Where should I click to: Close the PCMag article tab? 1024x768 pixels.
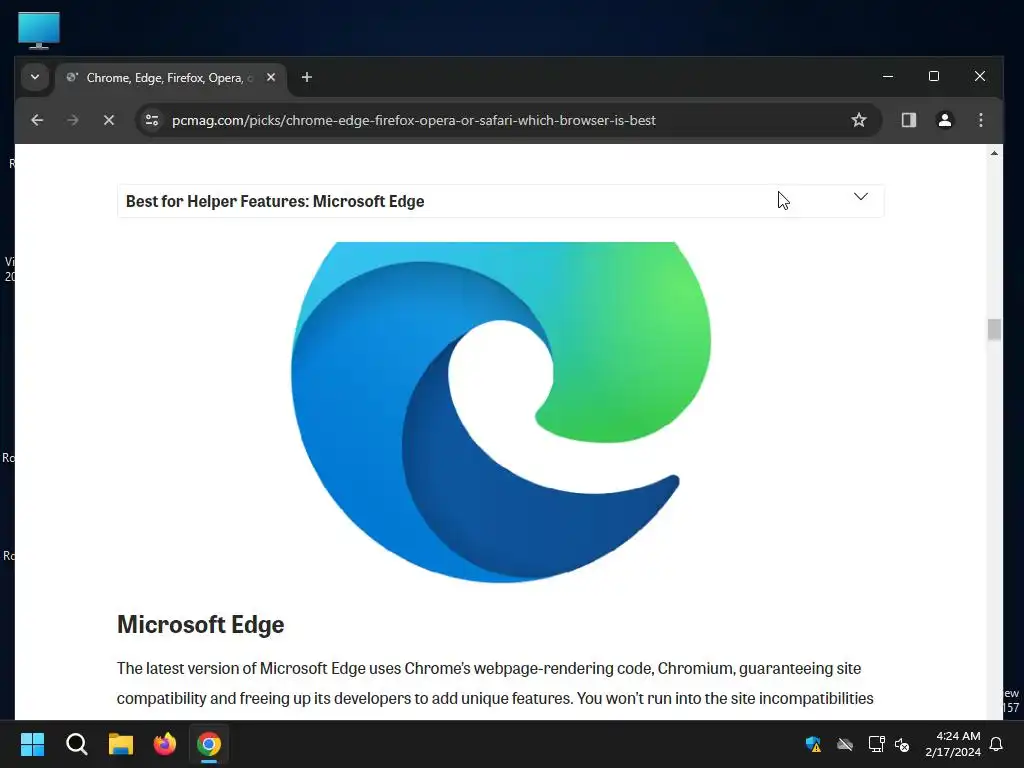(x=271, y=77)
